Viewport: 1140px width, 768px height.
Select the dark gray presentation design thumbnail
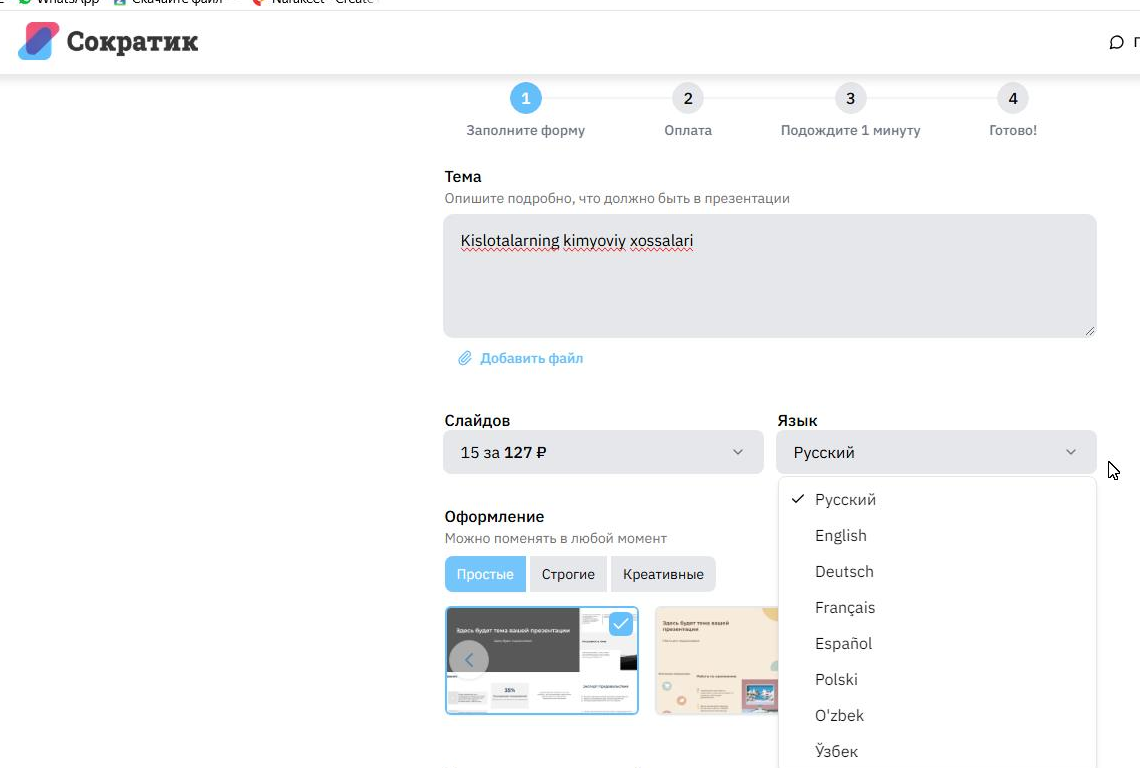point(542,660)
